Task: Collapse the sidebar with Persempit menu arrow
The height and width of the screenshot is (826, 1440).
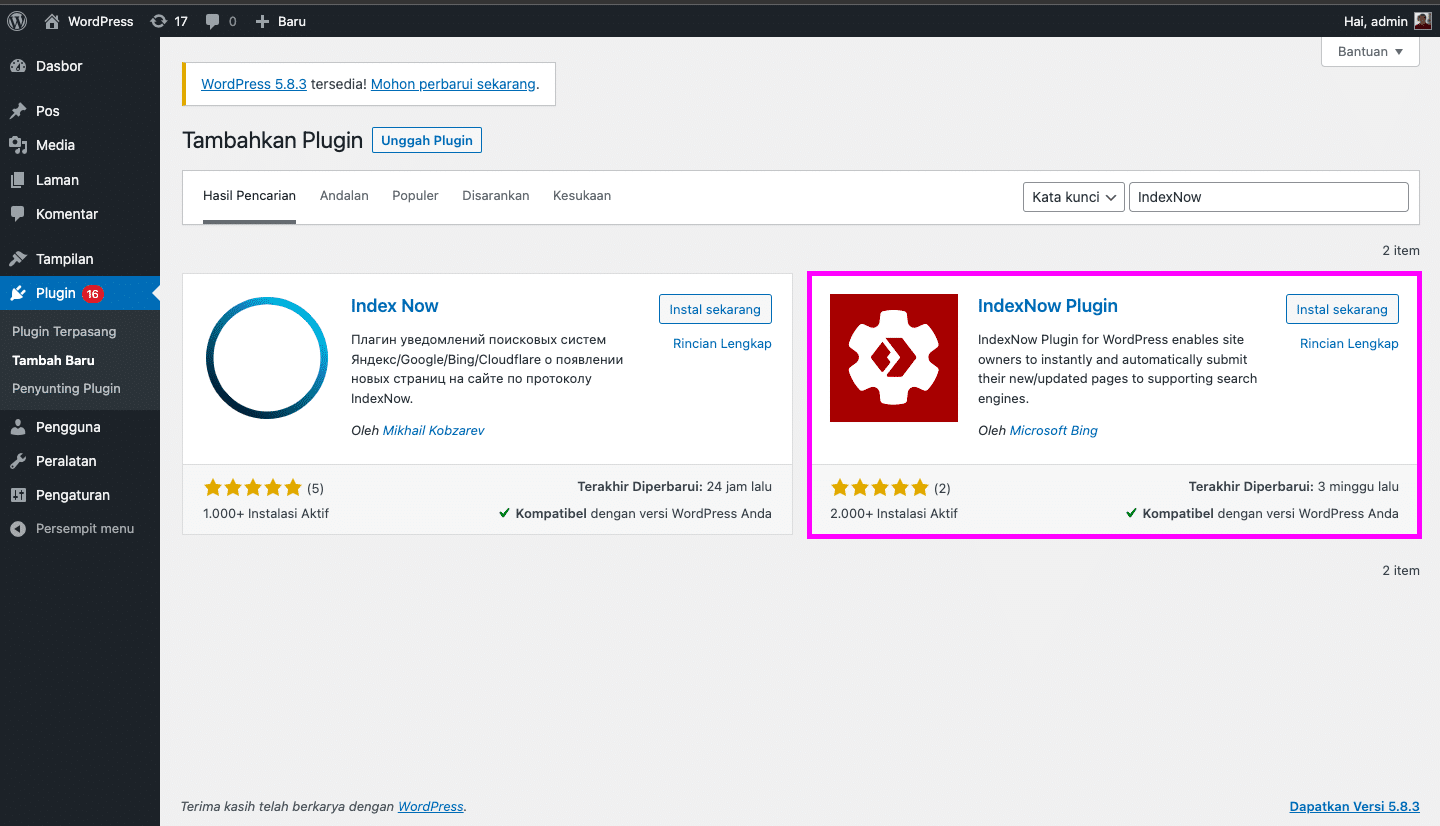Action: click(18, 529)
